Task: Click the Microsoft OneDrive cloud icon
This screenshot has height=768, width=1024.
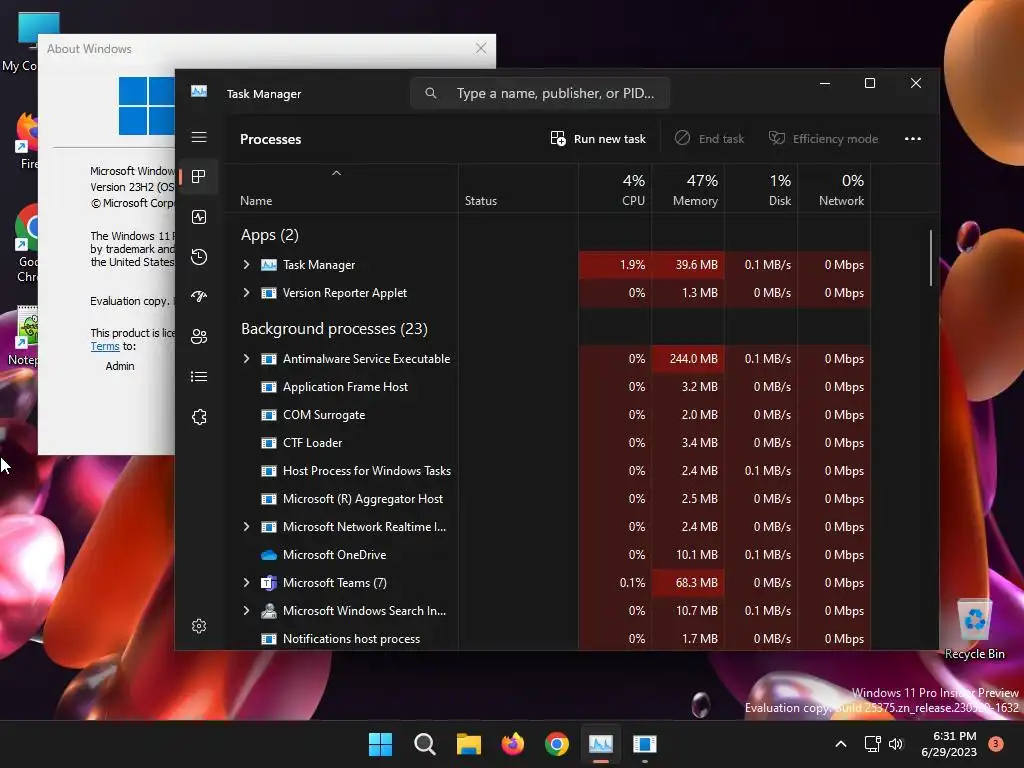Action: (268, 555)
